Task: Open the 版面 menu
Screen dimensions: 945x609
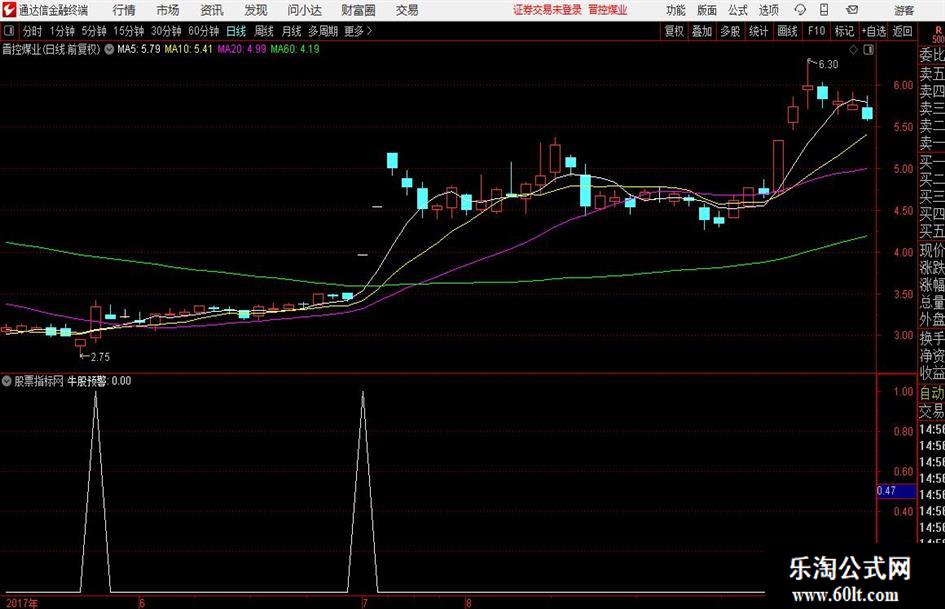Action: point(706,10)
